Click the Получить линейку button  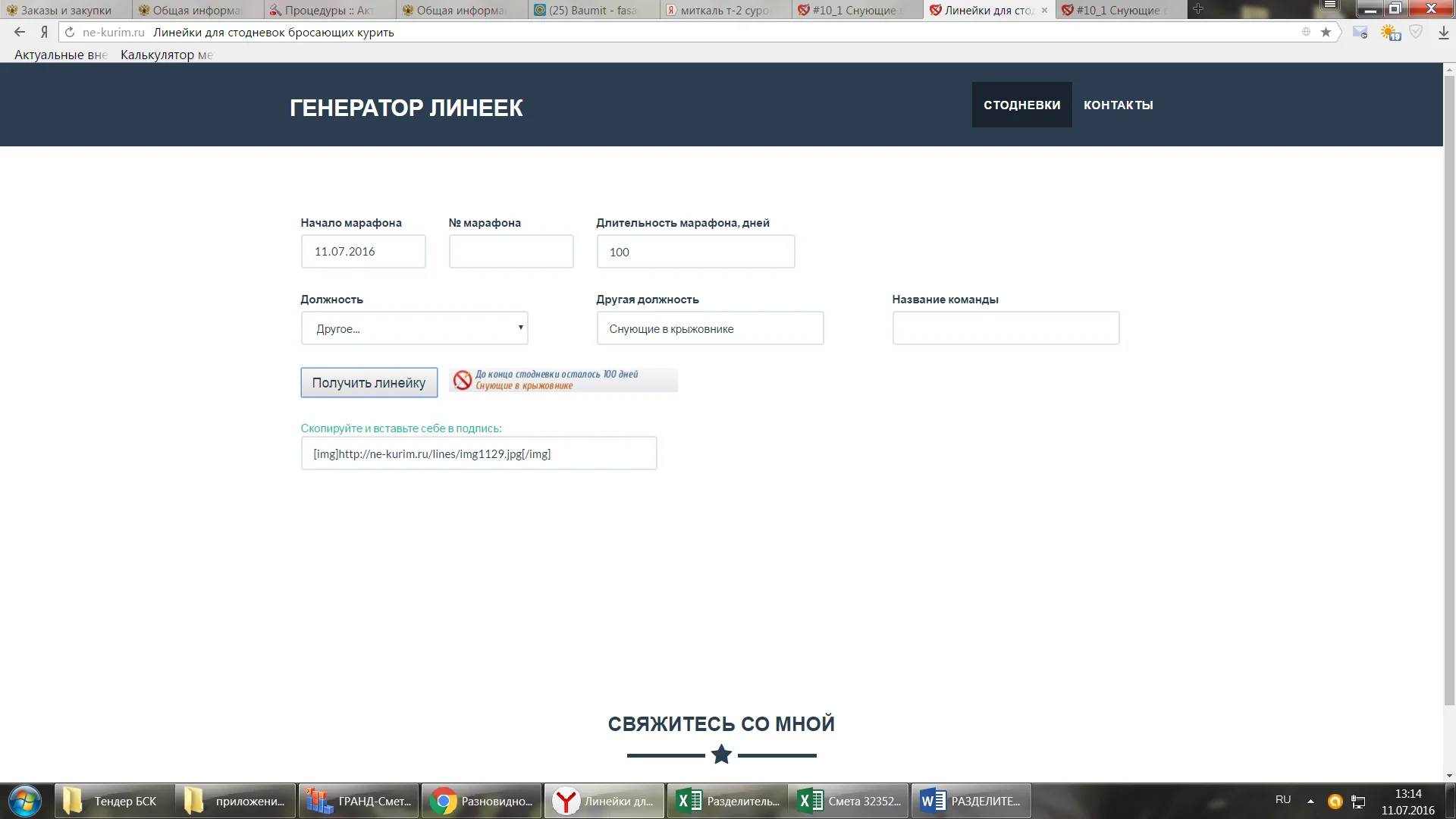(369, 383)
